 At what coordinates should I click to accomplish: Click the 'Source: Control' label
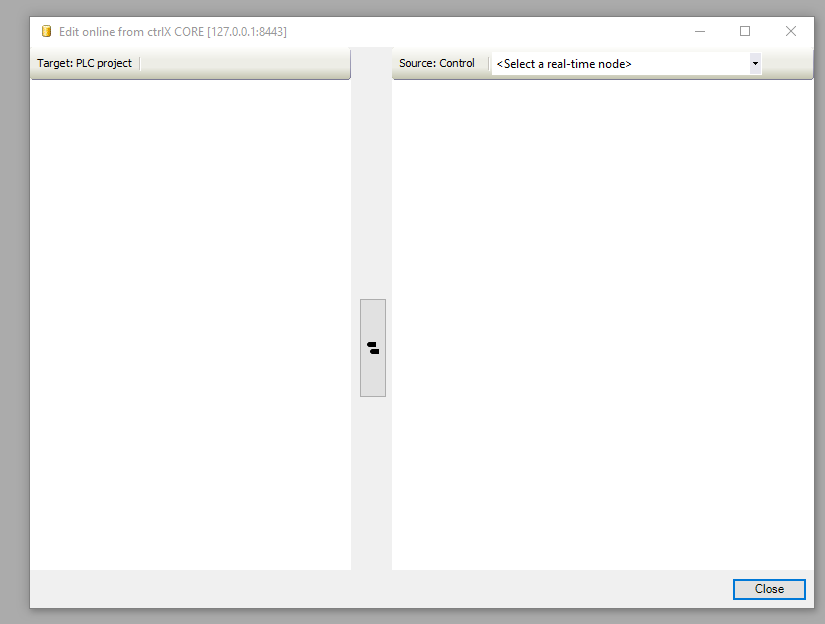[x=437, y=63]
